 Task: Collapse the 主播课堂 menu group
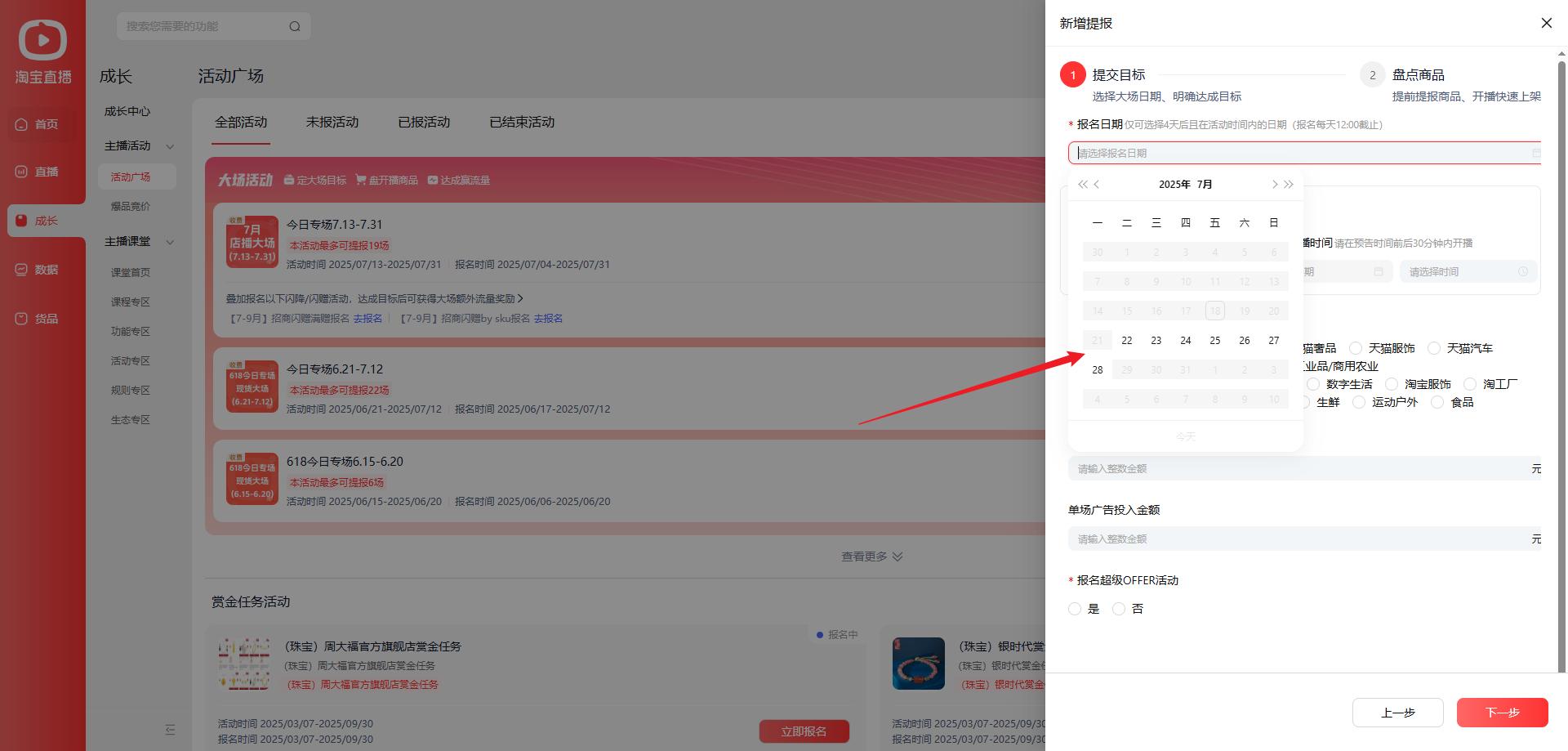(x=170, y=242)
